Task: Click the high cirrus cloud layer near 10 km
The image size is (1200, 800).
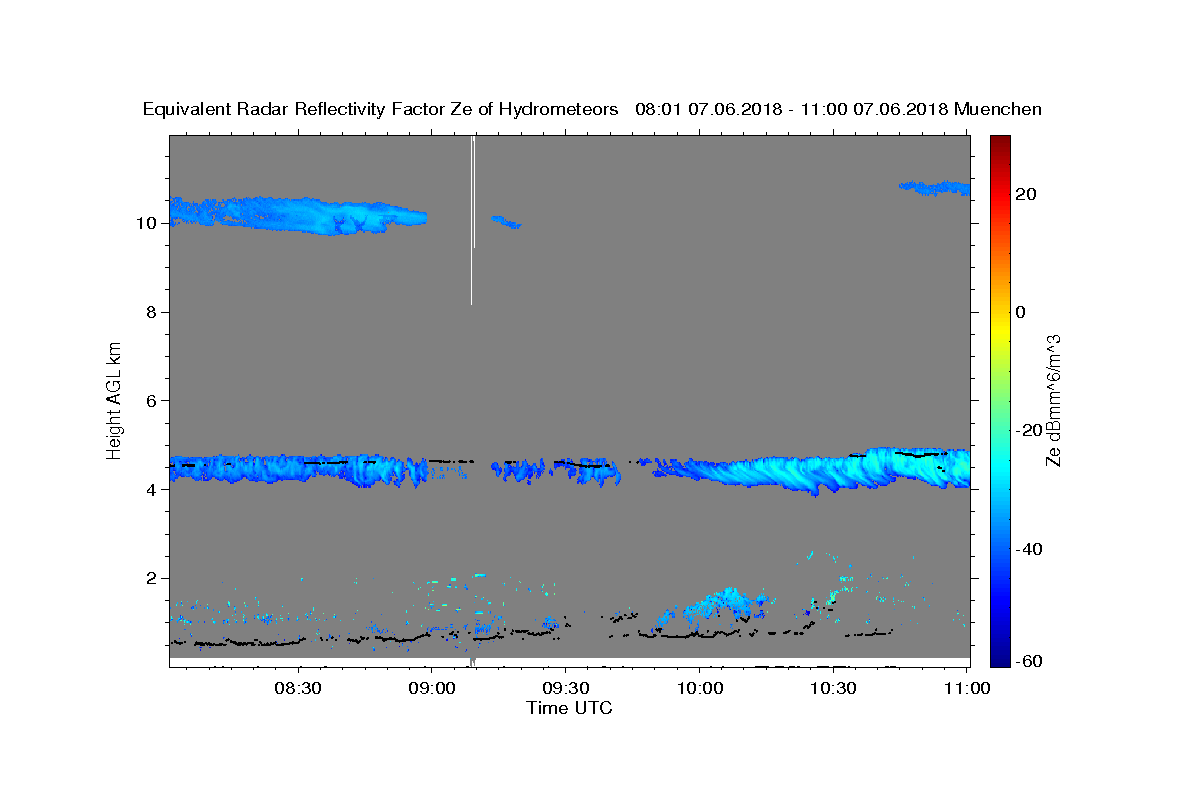Action: (300, 214)
